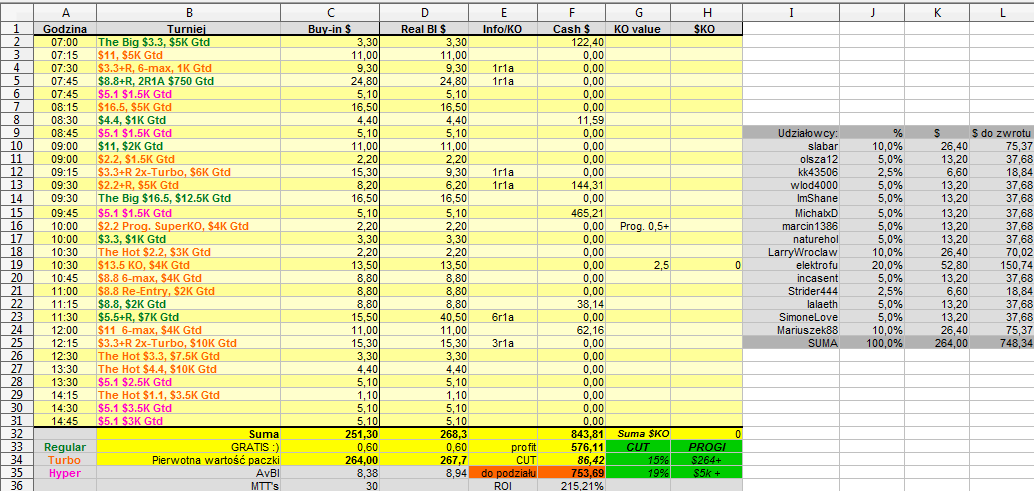Click the select-all corner box
This screenshot has width=1034, height=491.
point(16,12)
